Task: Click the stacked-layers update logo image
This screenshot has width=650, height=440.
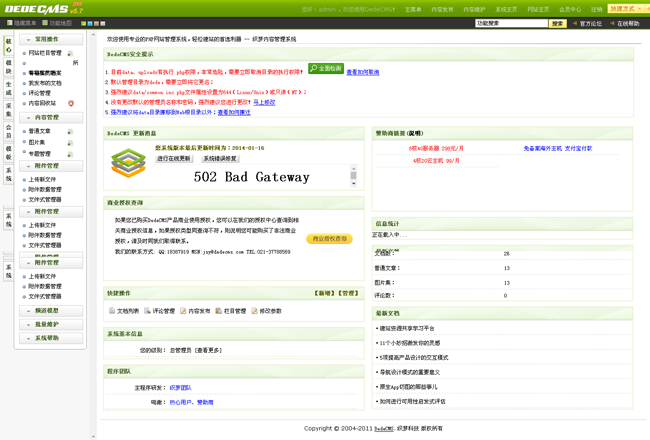Action: (129, 163)
